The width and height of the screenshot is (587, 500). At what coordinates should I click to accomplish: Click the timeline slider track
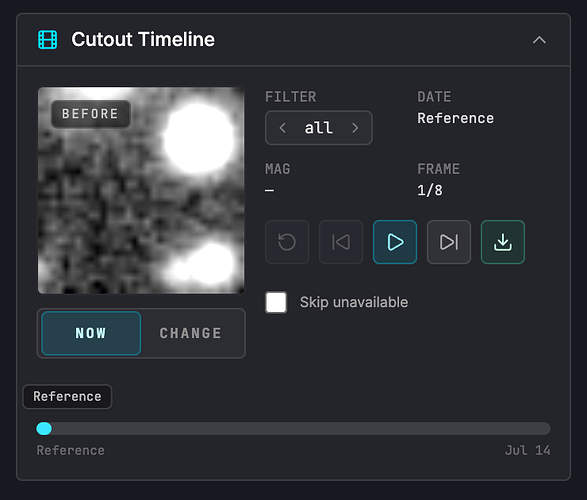coord(294,429)
